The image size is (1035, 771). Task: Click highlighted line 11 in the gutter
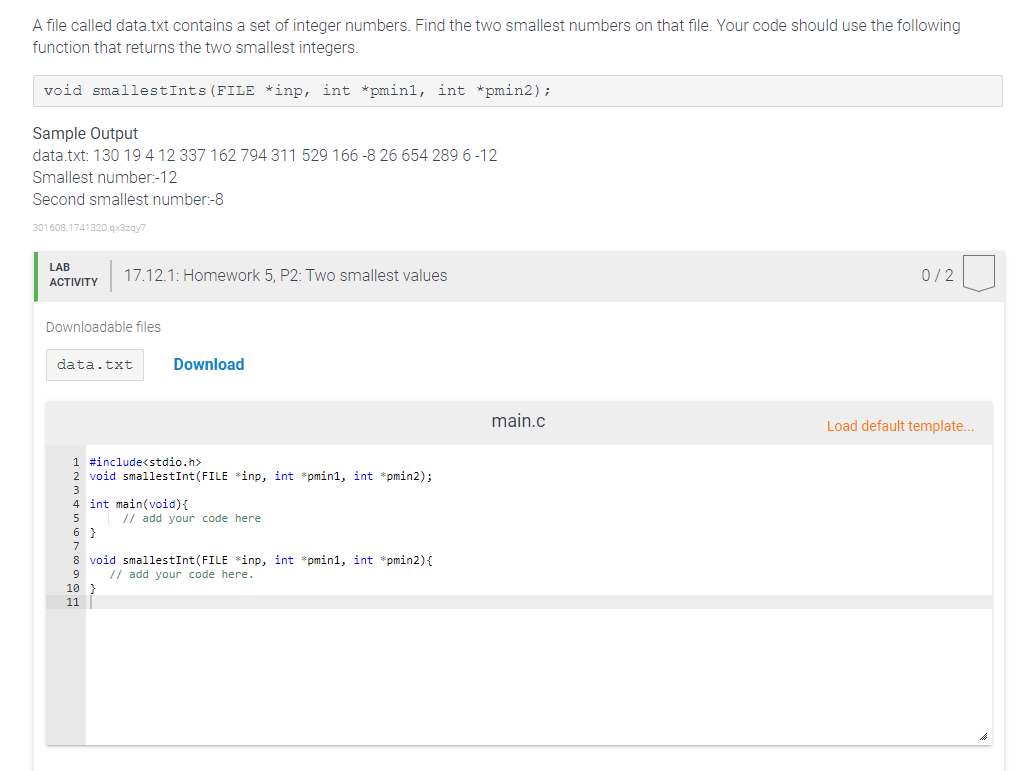pos(73,601)
